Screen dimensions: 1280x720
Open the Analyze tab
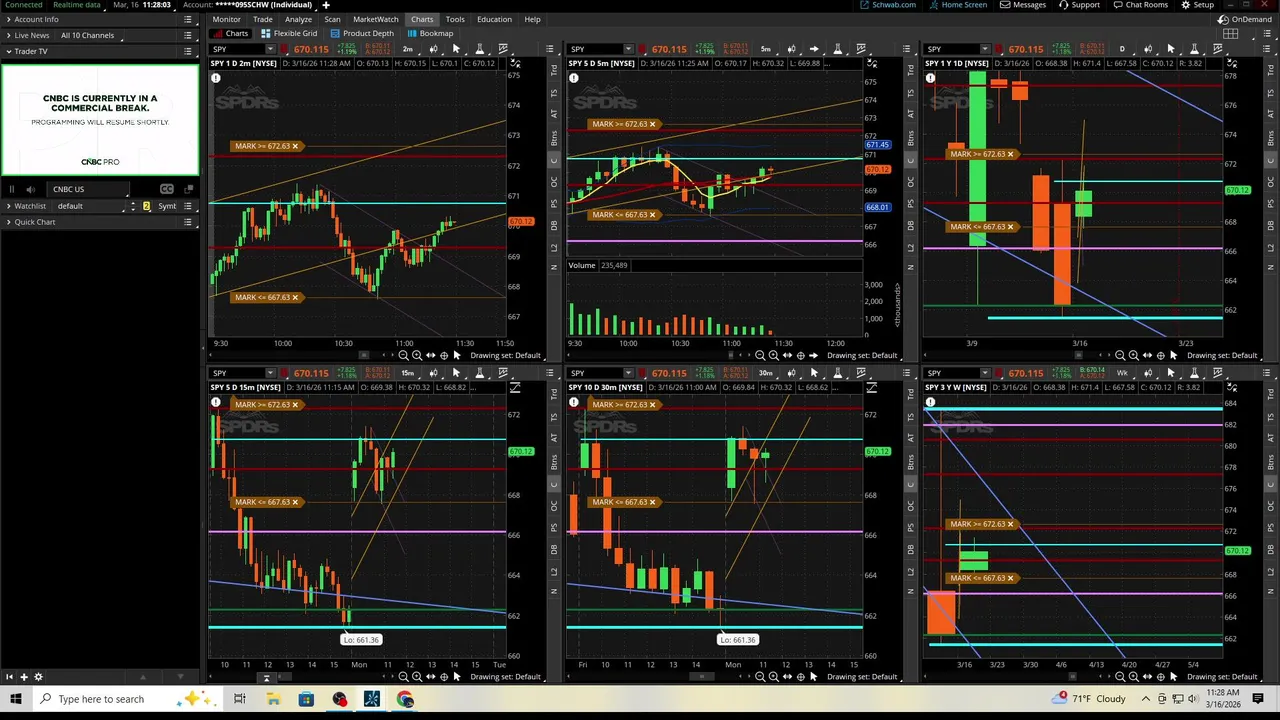point(298,19)
